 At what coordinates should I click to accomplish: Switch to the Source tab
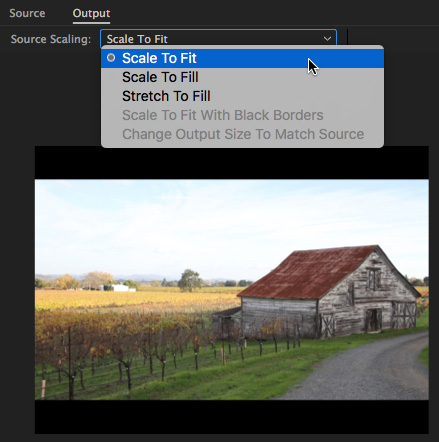tap(27, 13)
